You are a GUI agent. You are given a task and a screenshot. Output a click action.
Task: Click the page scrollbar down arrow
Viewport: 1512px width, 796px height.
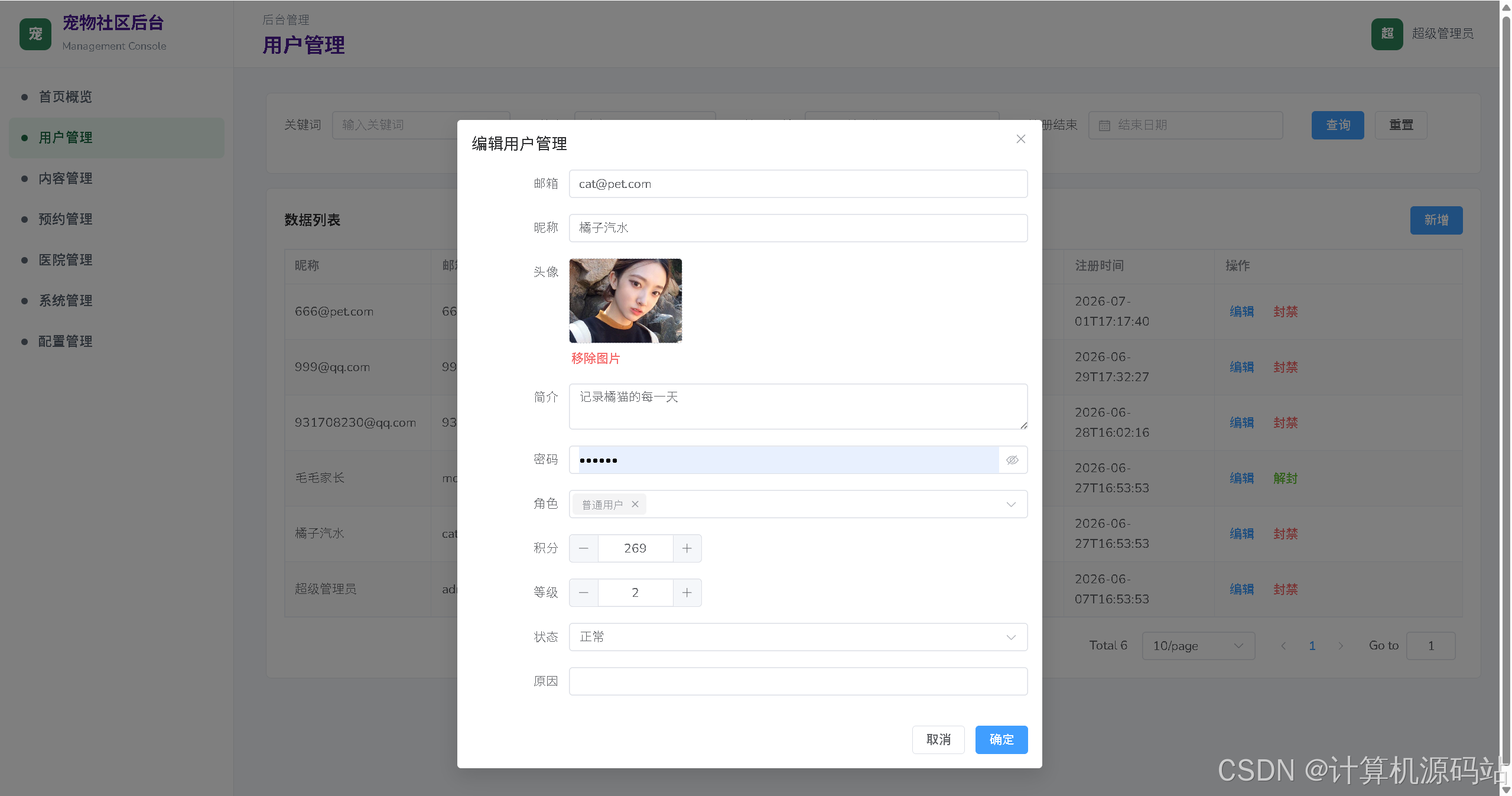1506,790
